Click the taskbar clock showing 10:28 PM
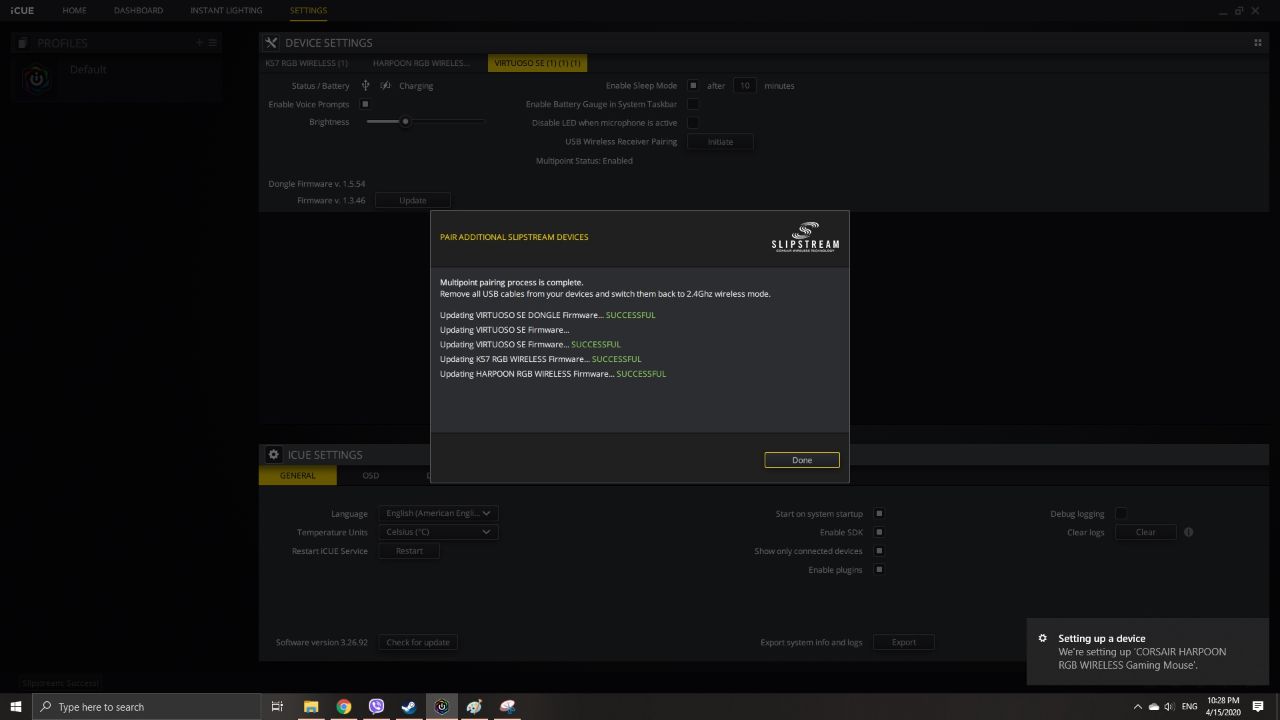 tap(1224, 707)
